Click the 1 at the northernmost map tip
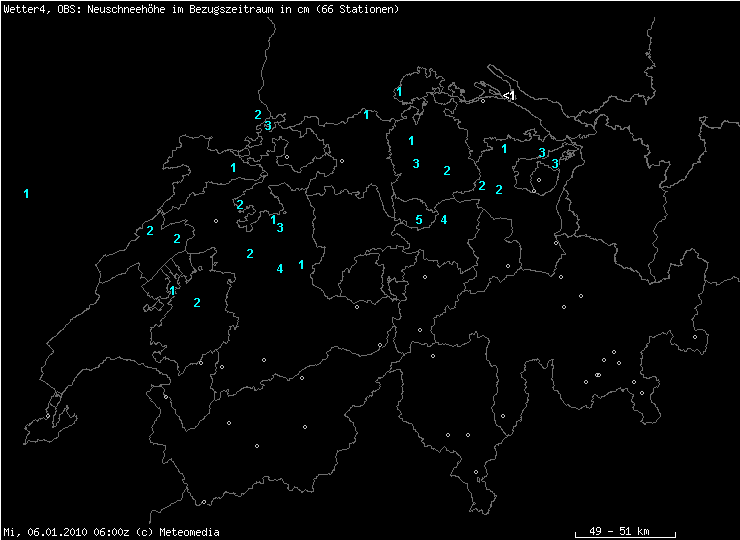 pyautogui.click(x=399, y=92)
